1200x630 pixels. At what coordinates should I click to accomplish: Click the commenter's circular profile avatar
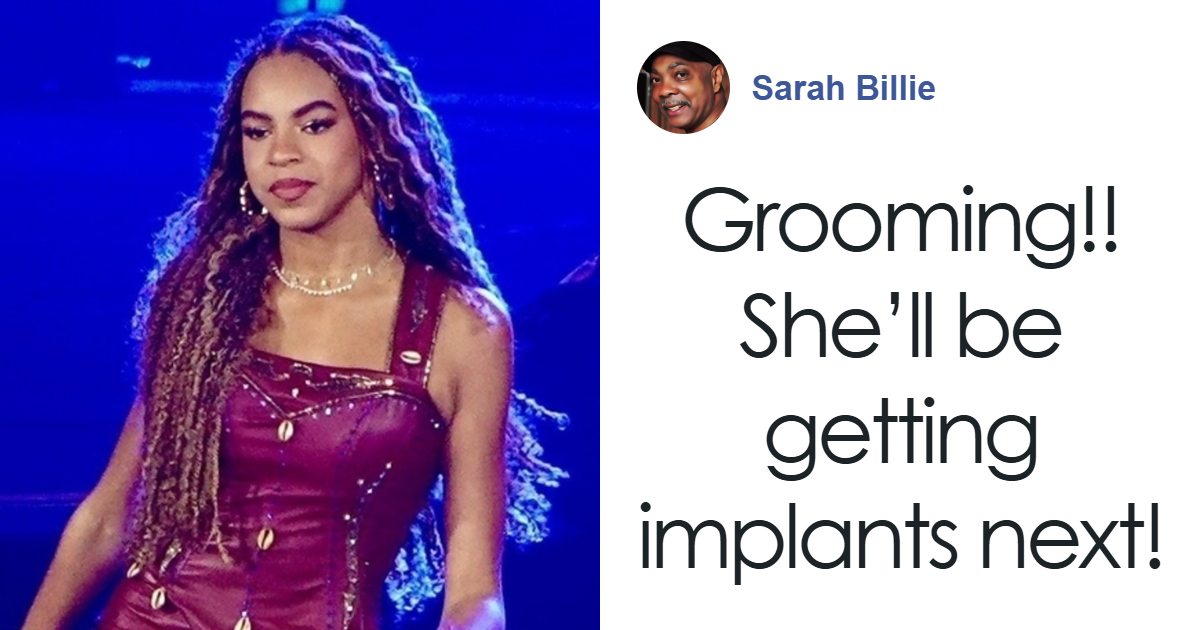(x=683, y=88)
